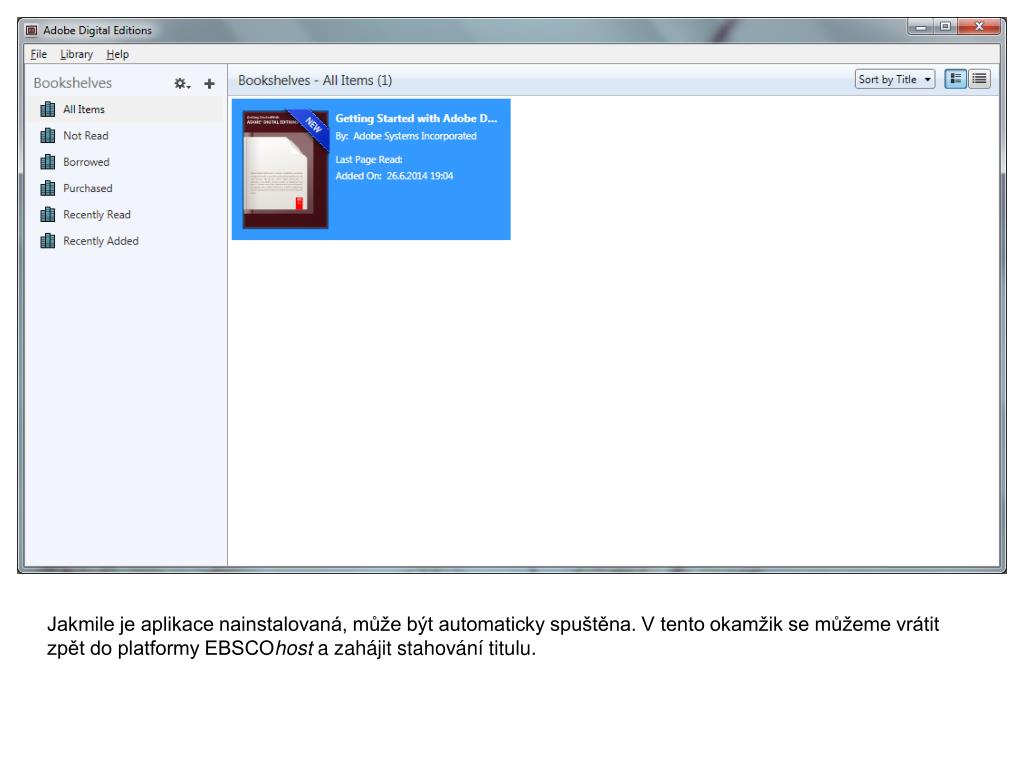Click the Adobe Digital Editions title bar icon

pyautogui.click(x=31, y=30)
